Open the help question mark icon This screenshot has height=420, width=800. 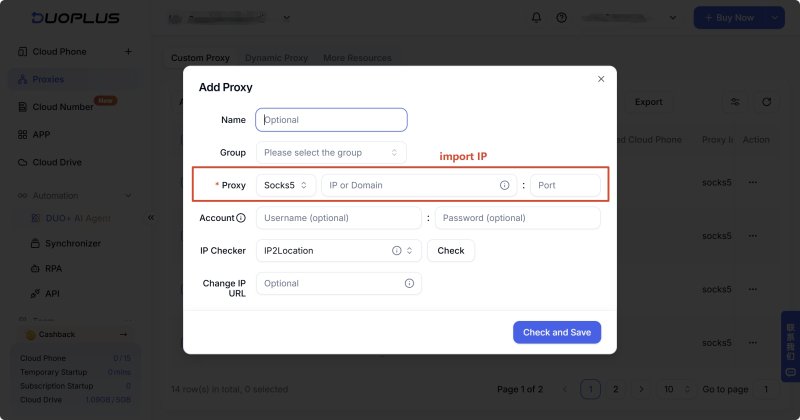pyautogui.click(x=562, y=18)
